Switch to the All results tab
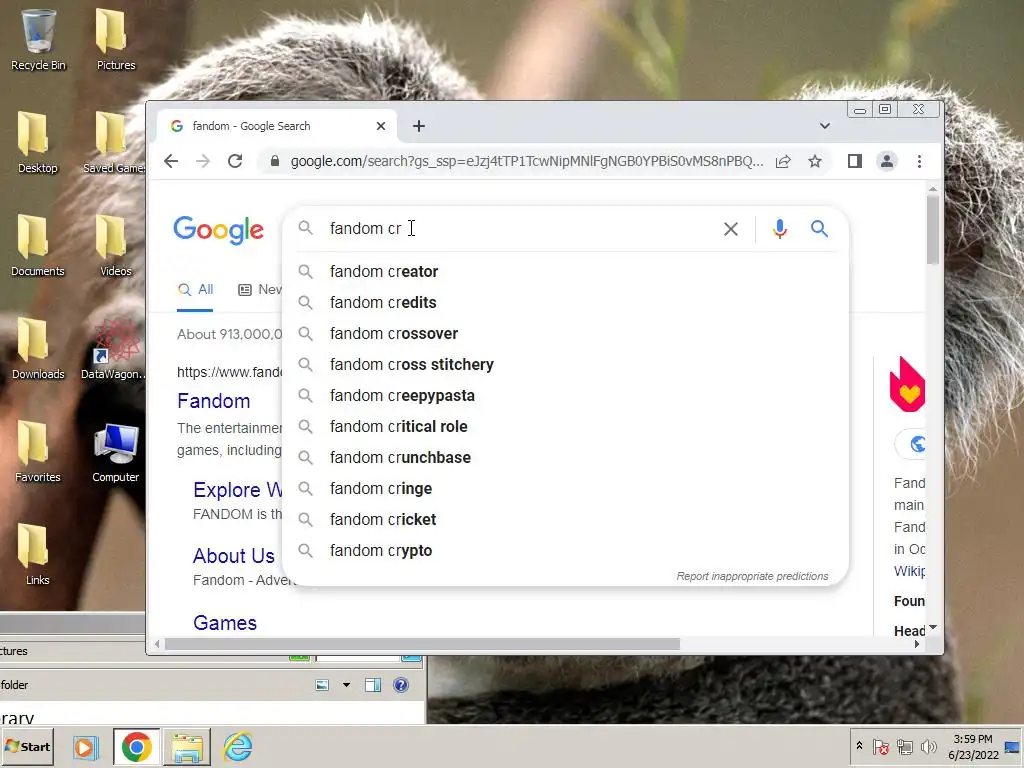This screenshot has width=1024, height=768. click(x=196, y=289)
